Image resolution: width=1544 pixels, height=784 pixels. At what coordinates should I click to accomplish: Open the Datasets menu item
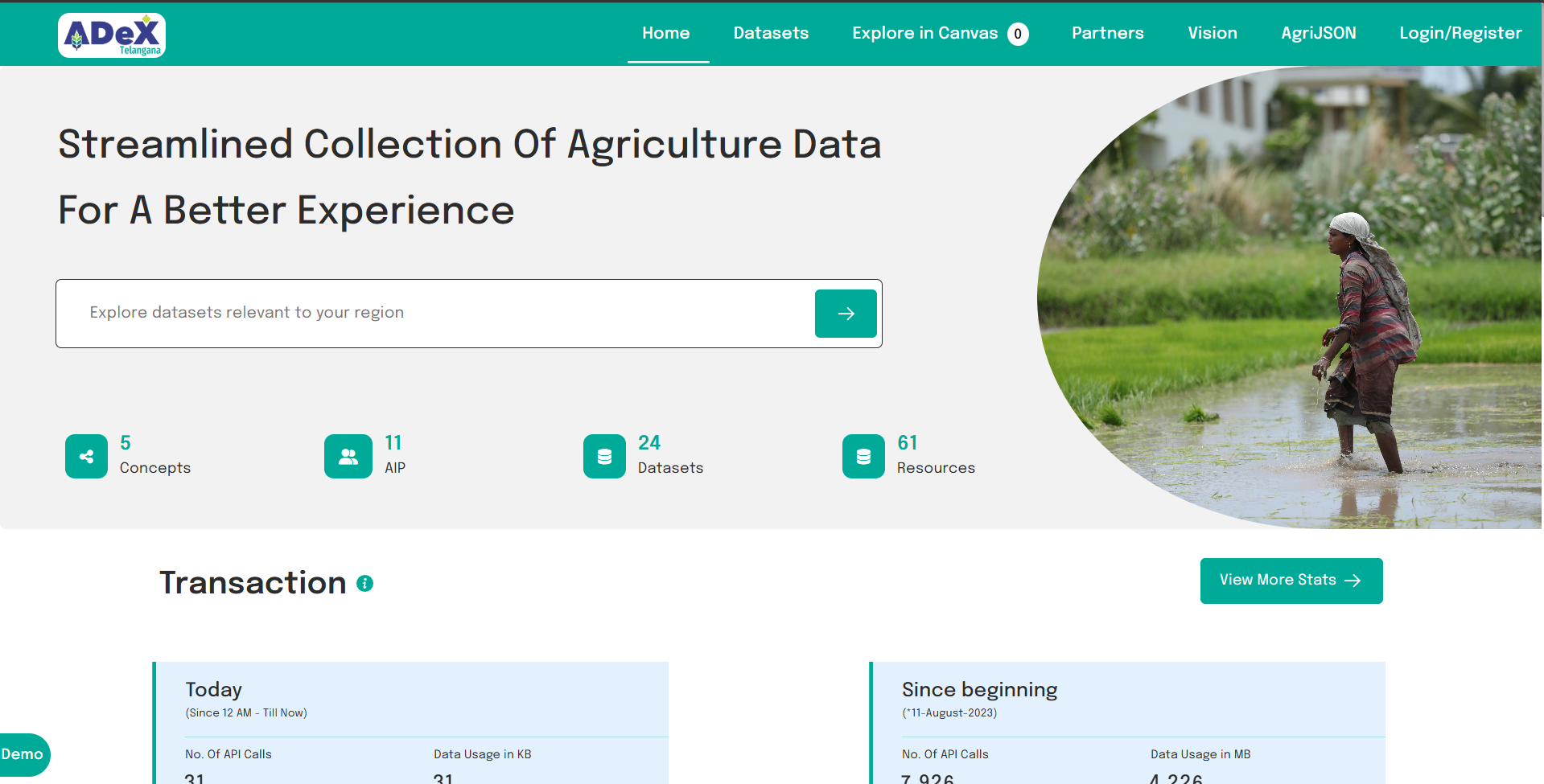[x=771, y=33]
